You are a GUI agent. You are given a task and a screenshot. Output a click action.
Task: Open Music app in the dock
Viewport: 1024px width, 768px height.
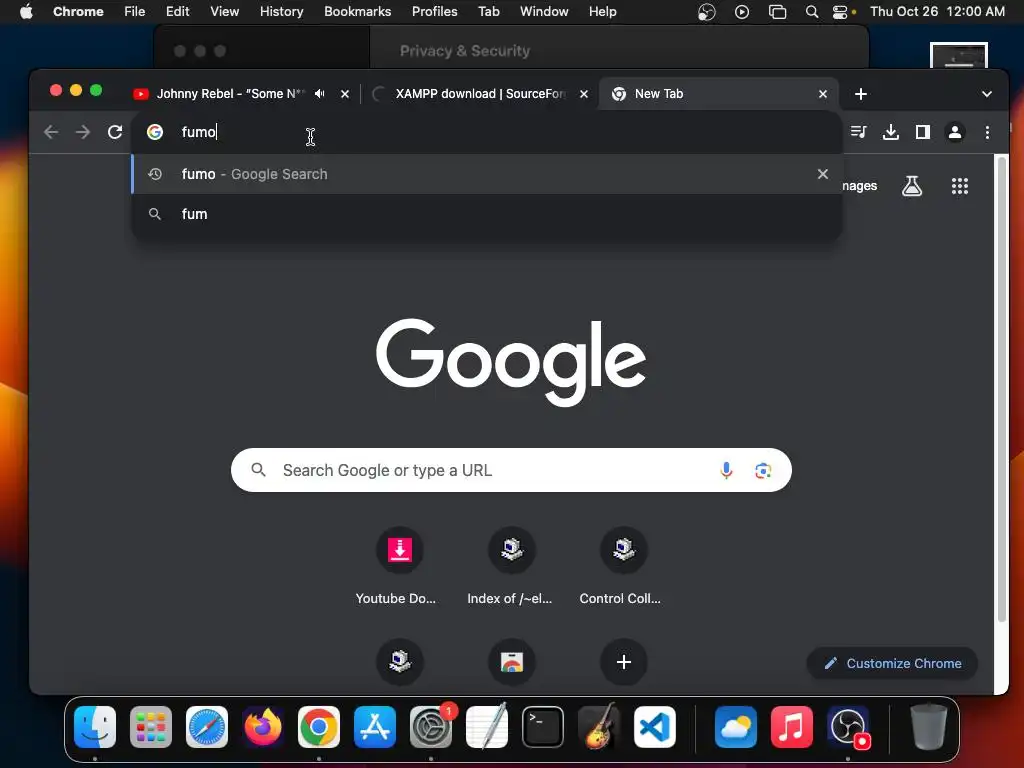pos(792,727)
